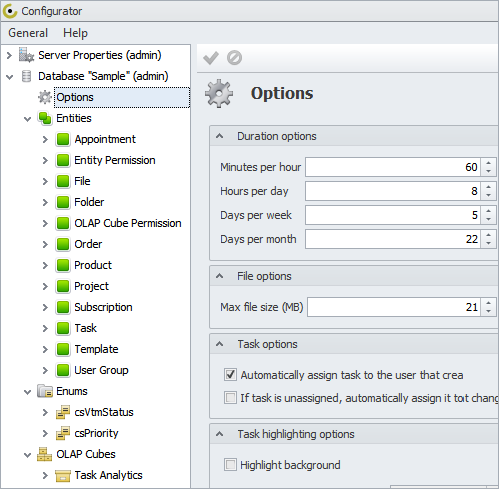Click the Days per week input field
This screenshot has width=499, height=489.
click(x=393, y=215)
